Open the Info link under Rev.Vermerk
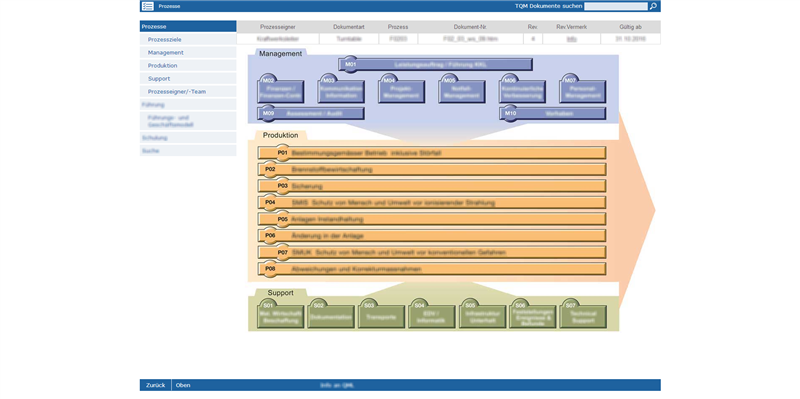 click(571, 39)
